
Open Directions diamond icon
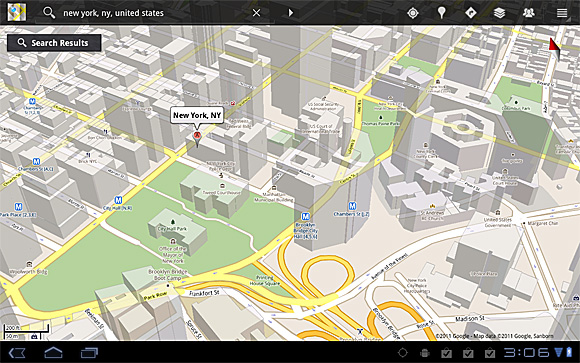click(x=471, y=13)
